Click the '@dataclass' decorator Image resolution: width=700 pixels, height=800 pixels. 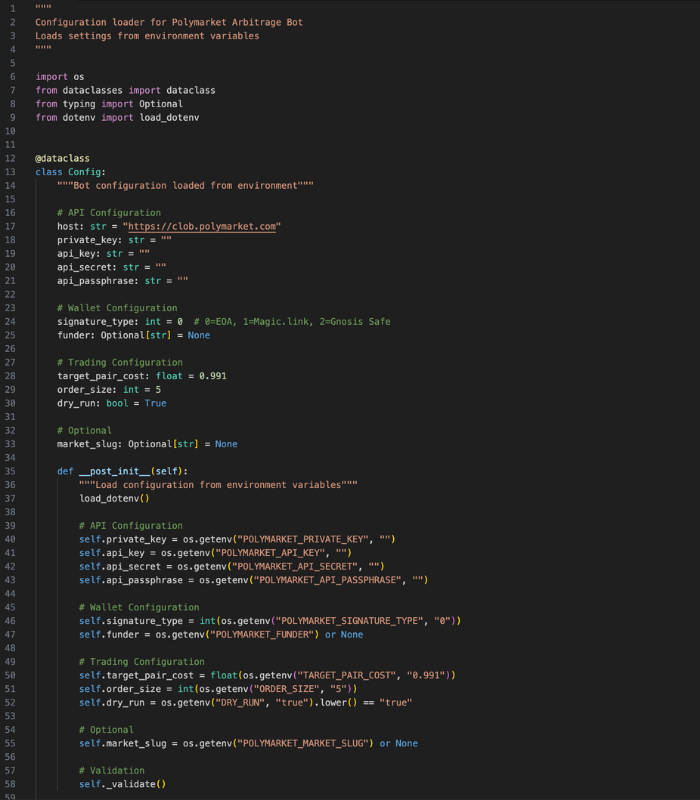point(62,159)
